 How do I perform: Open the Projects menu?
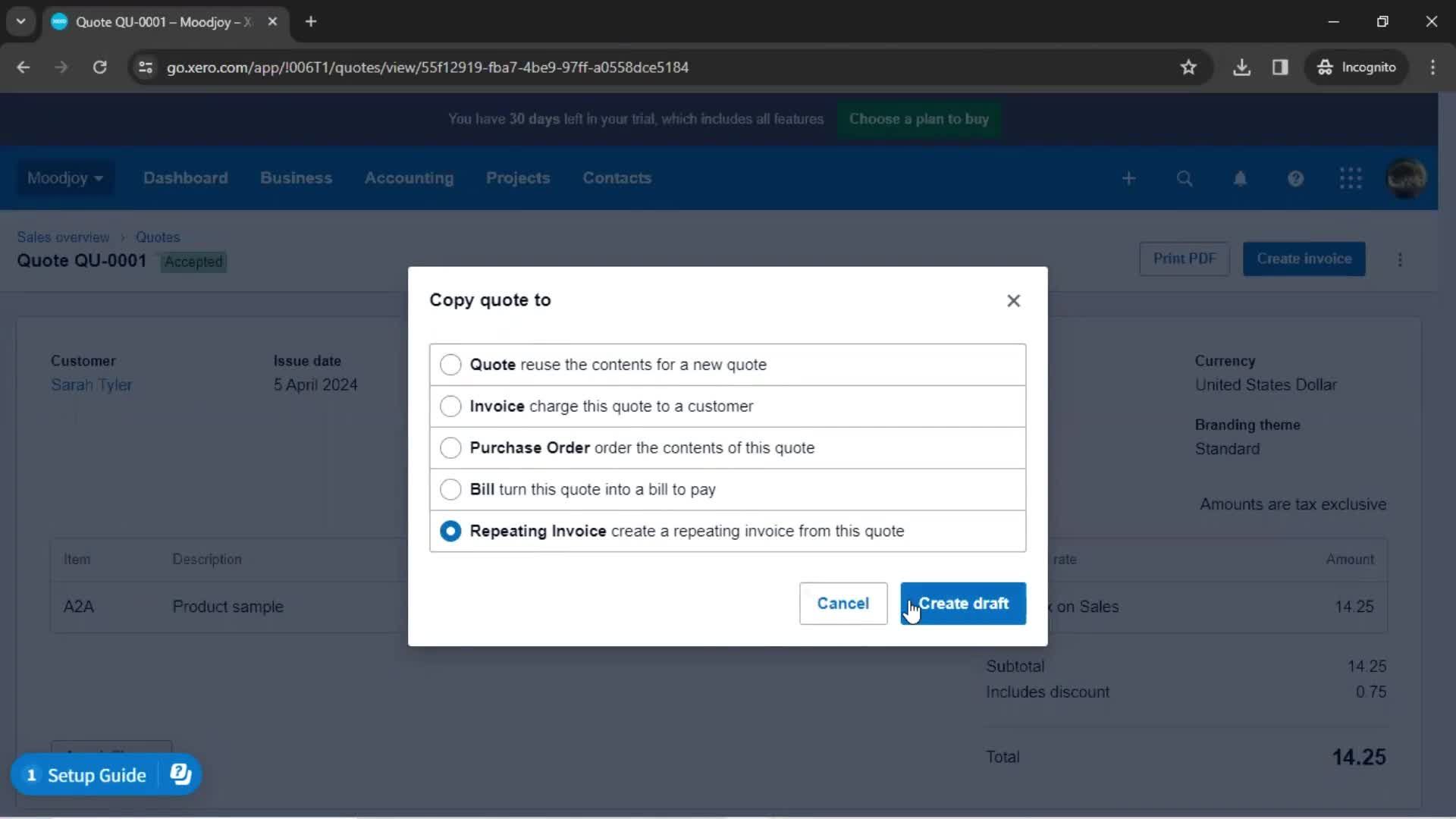[518, 178]
